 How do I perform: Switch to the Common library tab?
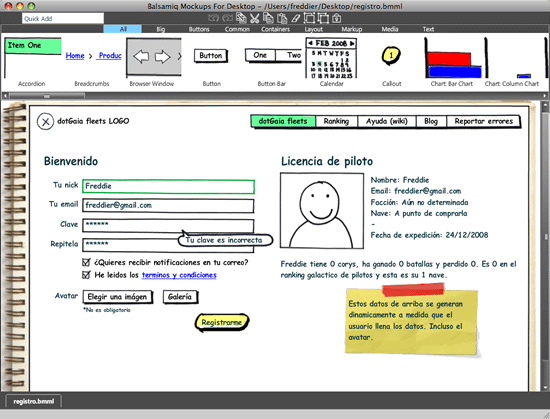click(237, 29)
